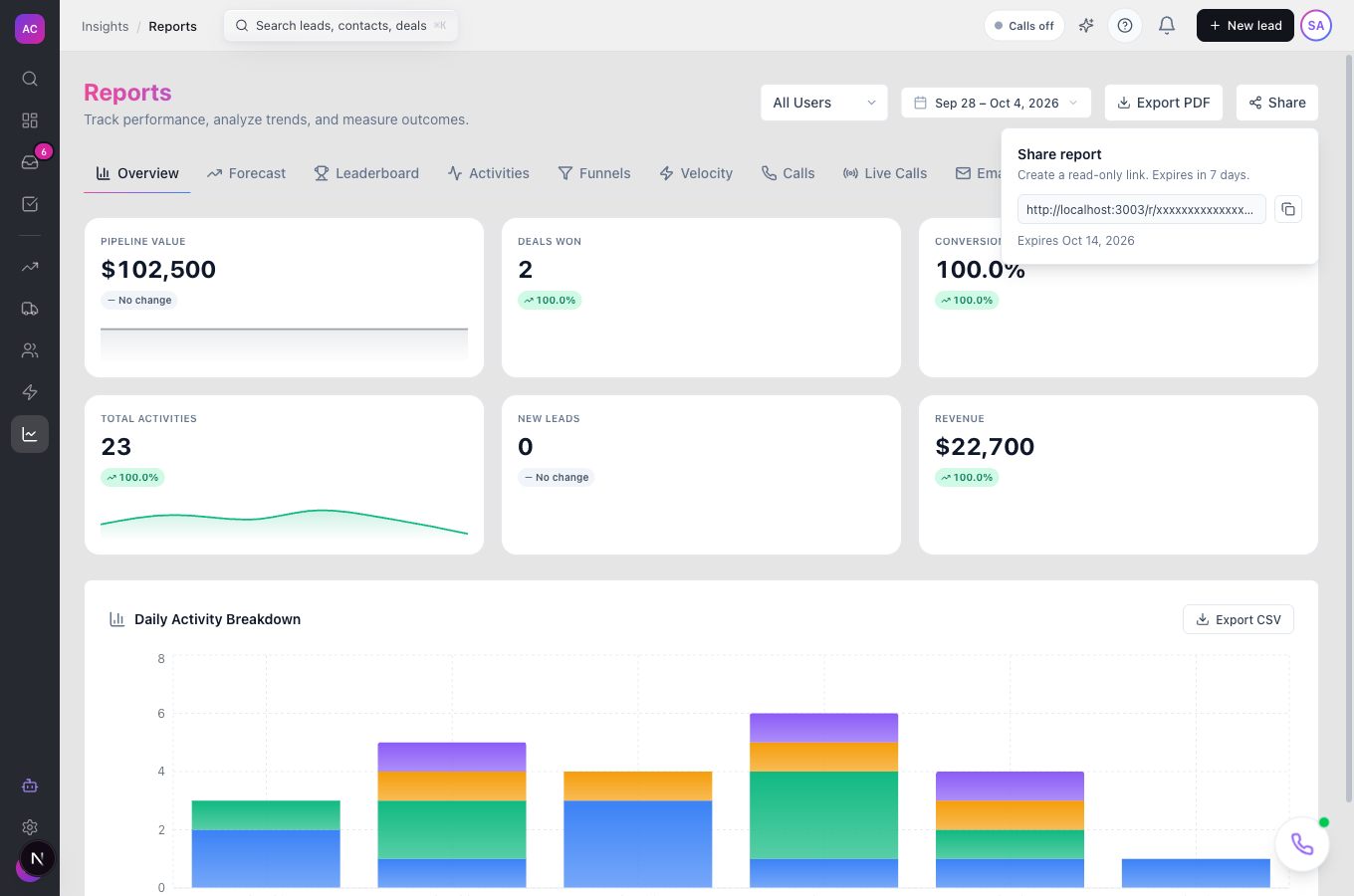Click the Export CSV button
This screenshot has width=1354, height=896.
pos(1239,619)
